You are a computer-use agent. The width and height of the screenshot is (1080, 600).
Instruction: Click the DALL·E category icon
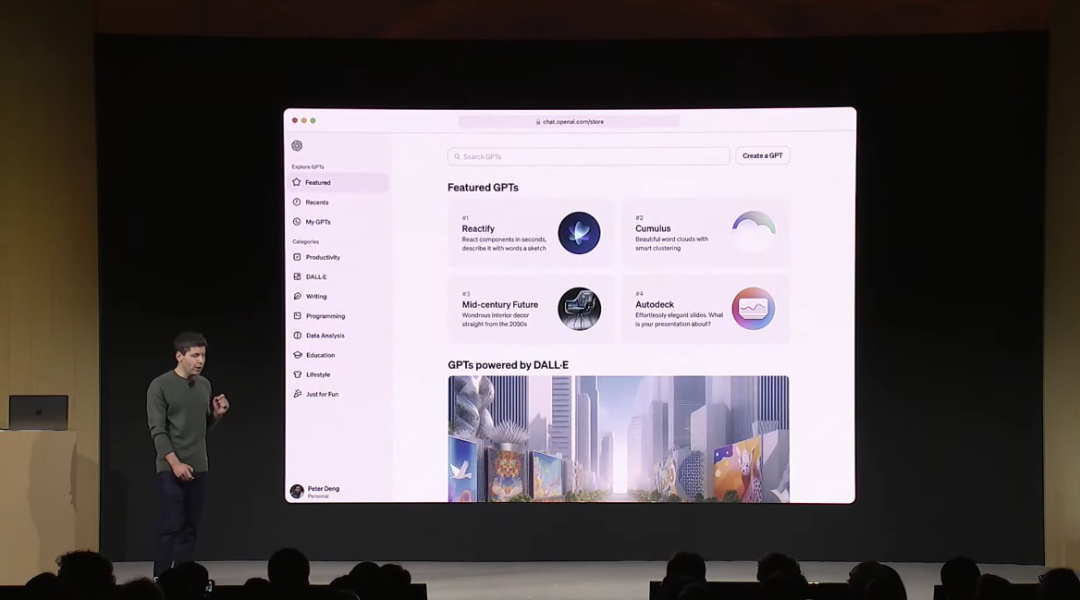coord(297,276)
